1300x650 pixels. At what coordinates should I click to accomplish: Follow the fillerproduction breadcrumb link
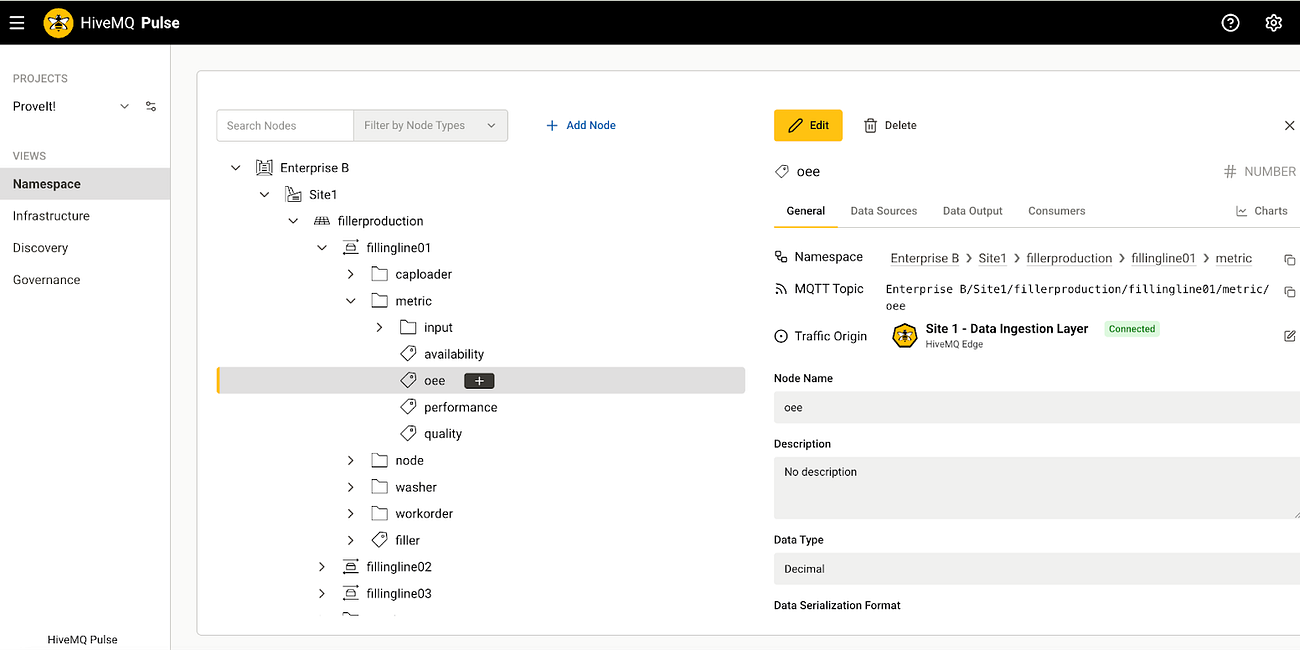1069,258
